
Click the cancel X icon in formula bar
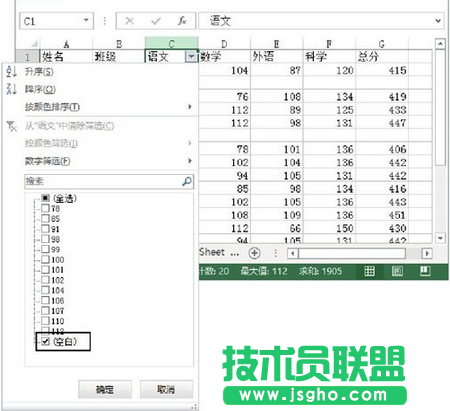(129, 21)
